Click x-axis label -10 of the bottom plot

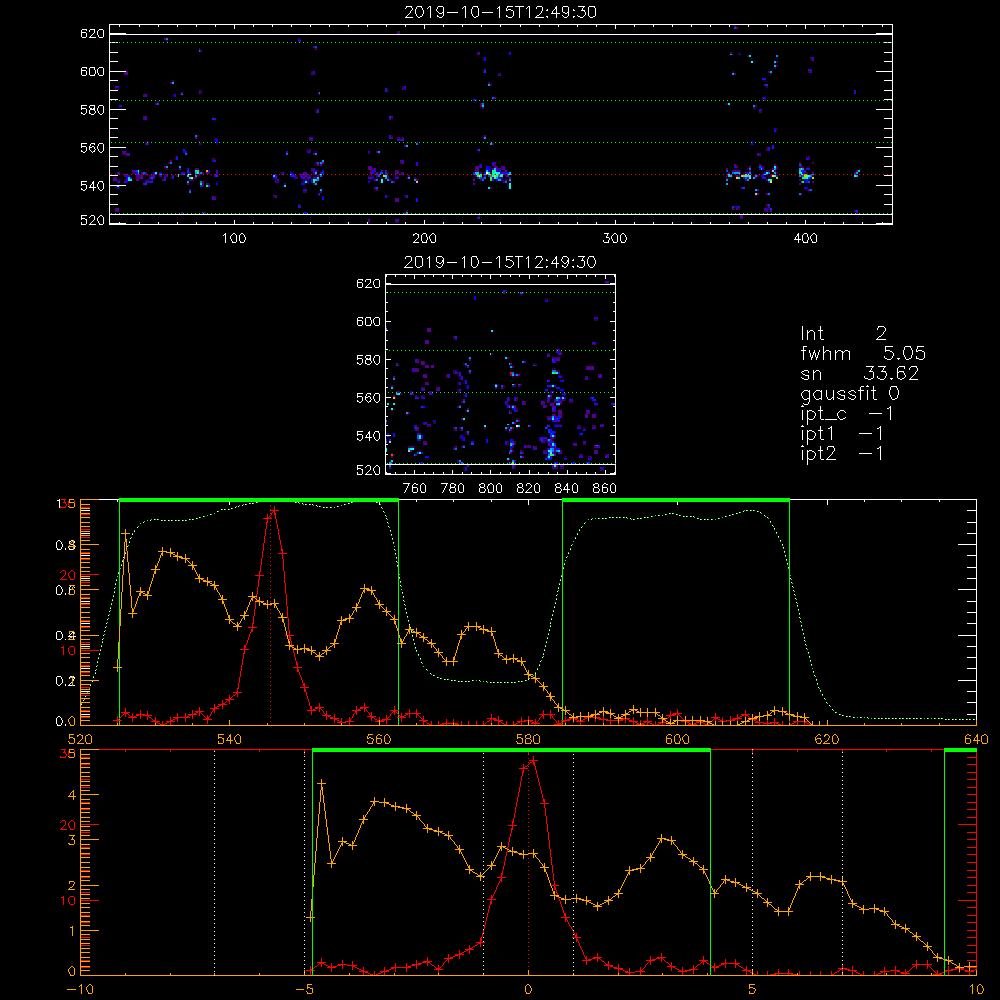80,990
